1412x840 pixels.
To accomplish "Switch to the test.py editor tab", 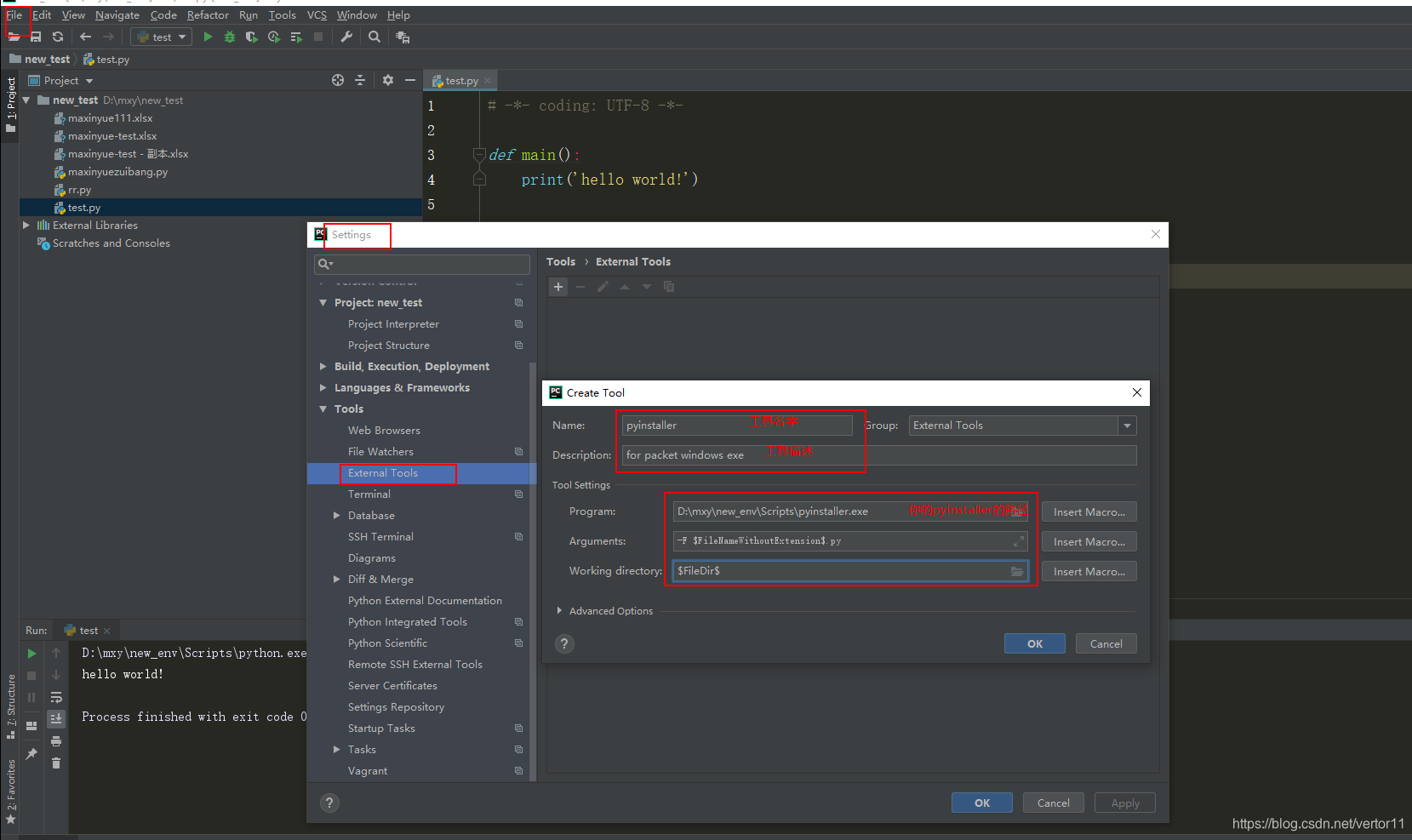I will click(x=458, y=80).
